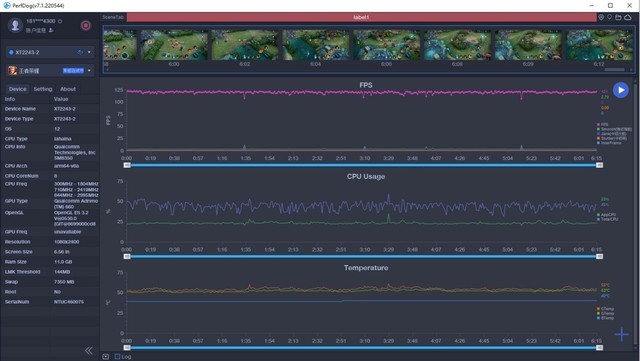The height and width of the screenshot is (361, 640).
Task: Click the icon beside the account info text
Action: (x=51, y=30)
